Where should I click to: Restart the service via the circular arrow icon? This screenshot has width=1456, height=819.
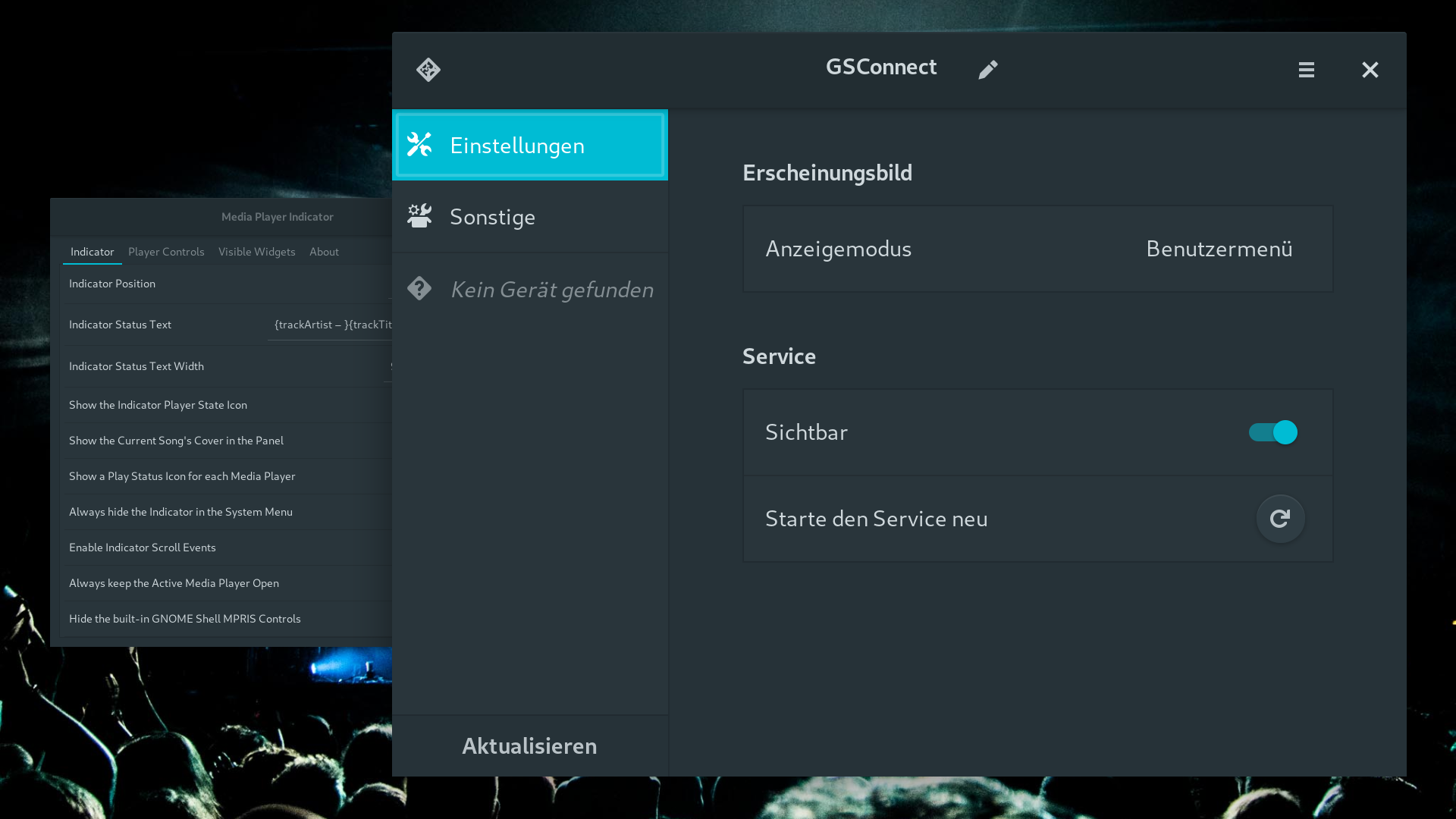click(x=1280, y=519)
